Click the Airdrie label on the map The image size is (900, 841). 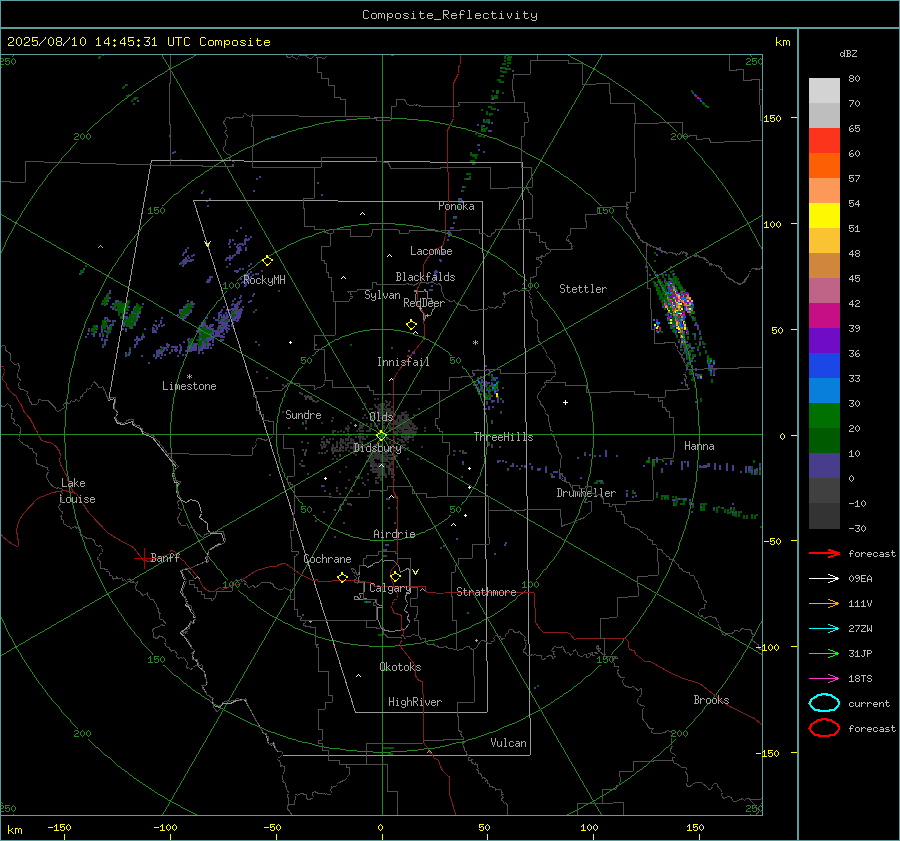(394, 534)
